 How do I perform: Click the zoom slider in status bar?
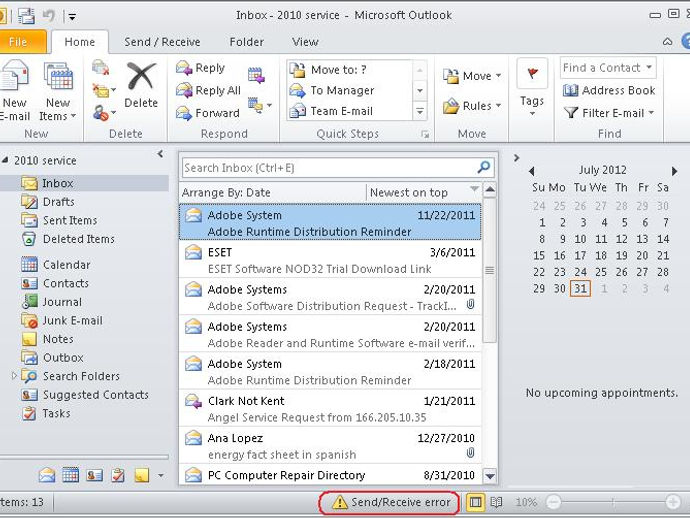[x=613, y=502]
